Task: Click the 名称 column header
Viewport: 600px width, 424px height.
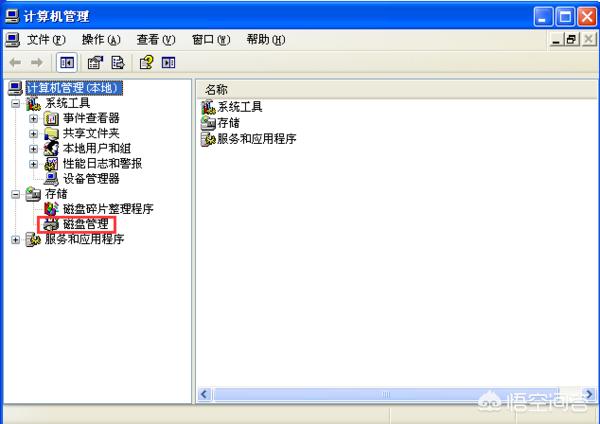Action: (396, 90)
